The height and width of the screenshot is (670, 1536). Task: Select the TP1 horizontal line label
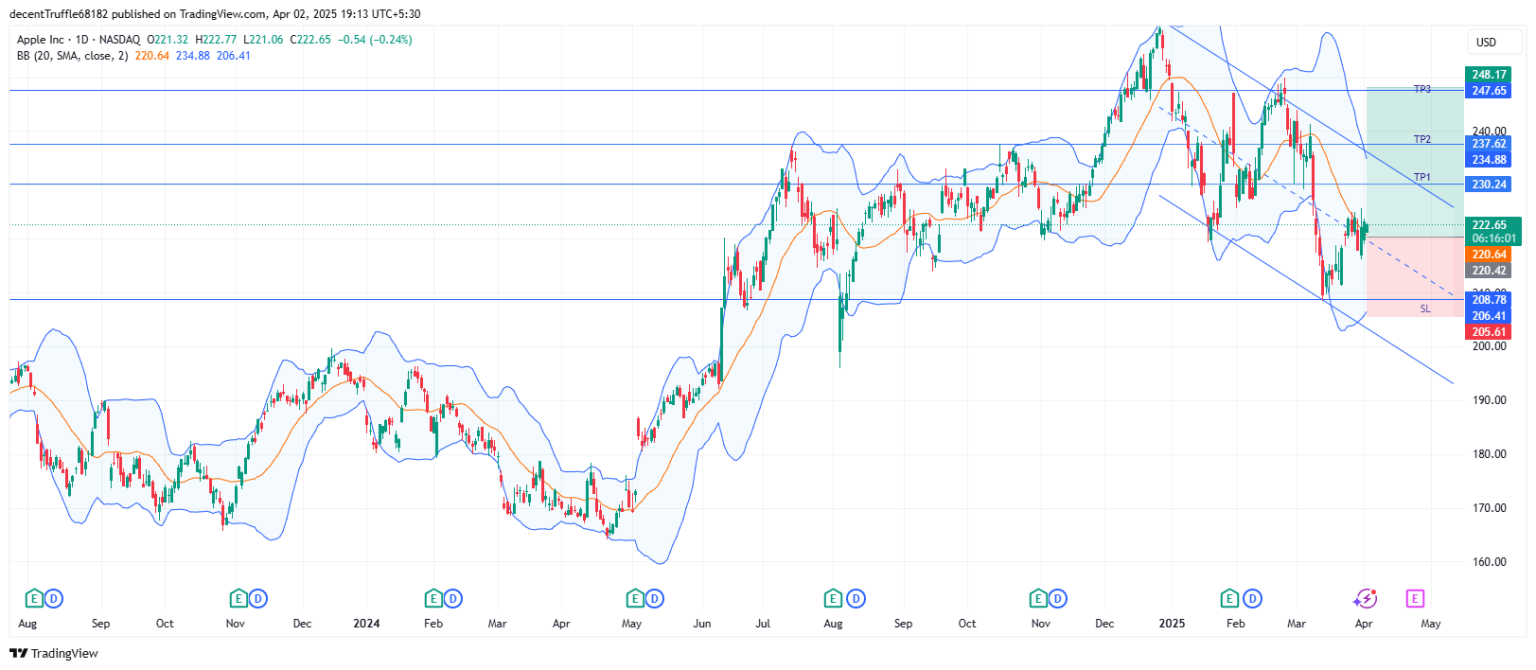coord(1422,177)
